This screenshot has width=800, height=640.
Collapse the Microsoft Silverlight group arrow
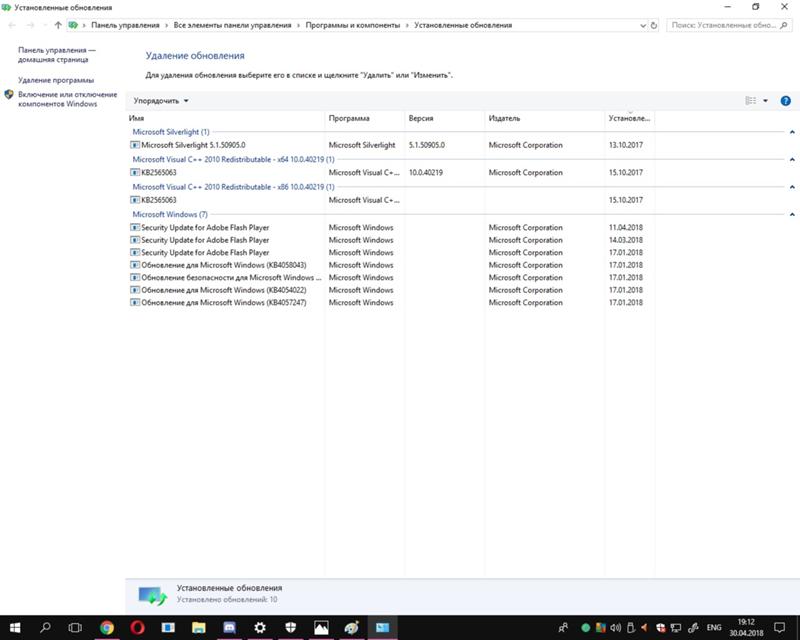792,132
